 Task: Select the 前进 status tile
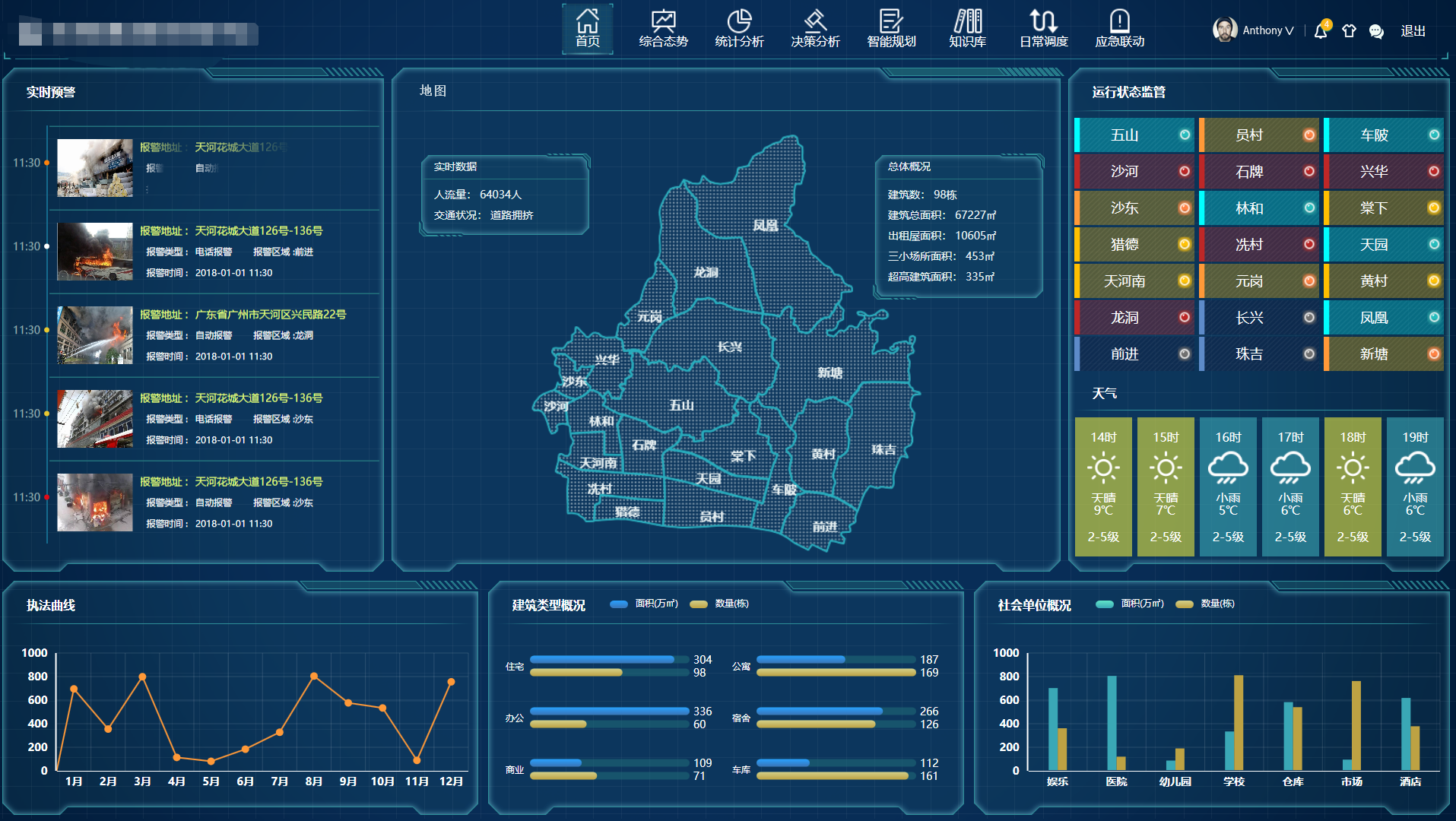[x=1134, y=353]
